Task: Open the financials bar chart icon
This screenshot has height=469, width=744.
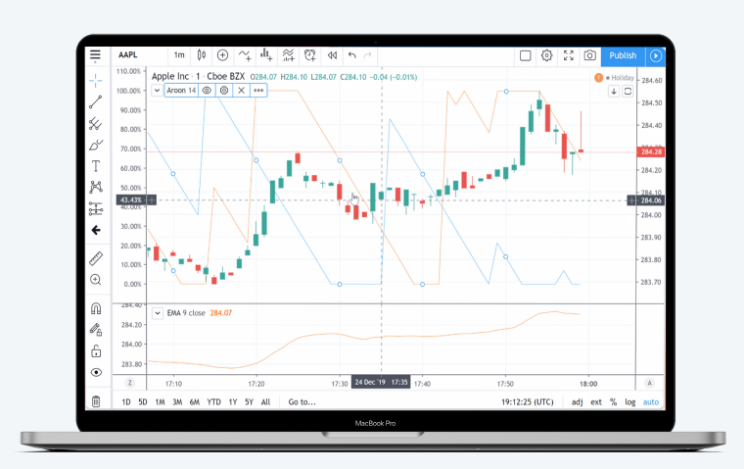Action: coord(266,56)
